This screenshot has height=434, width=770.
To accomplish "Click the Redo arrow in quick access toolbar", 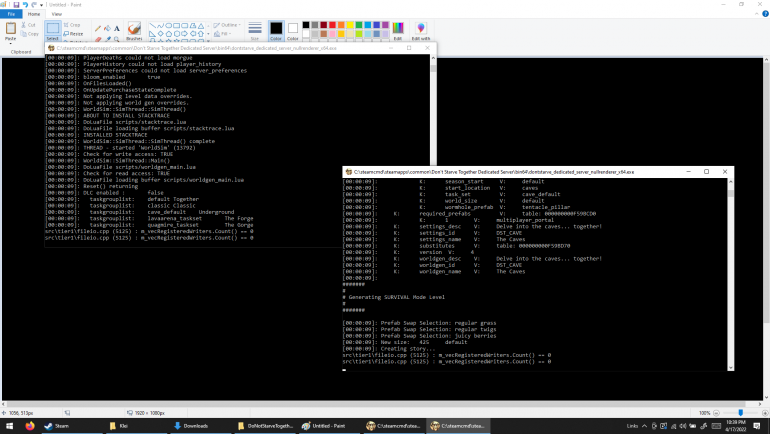I will 34,4.
